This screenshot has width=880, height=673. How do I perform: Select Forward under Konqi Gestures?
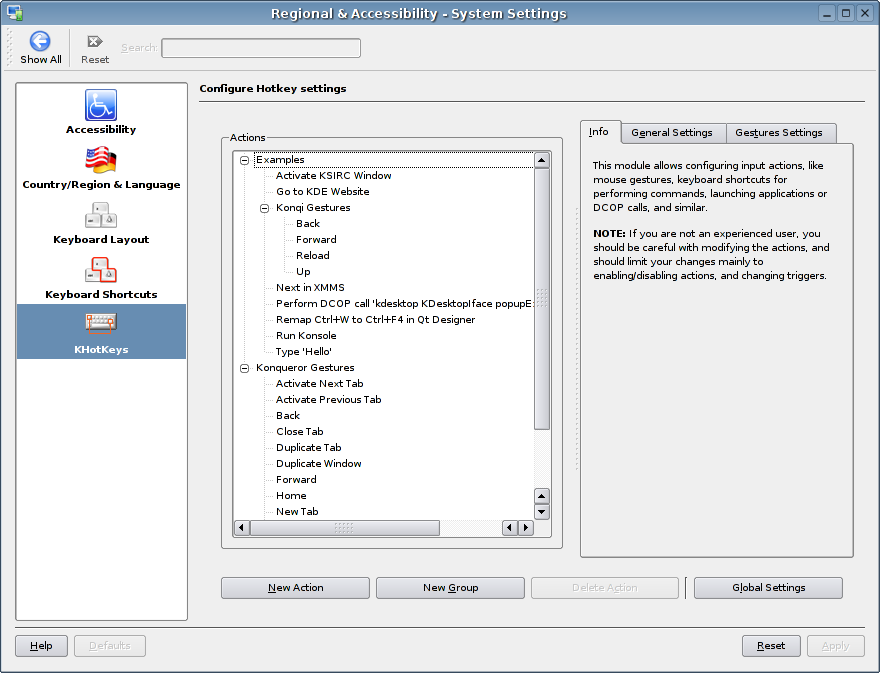click(316, 240)
